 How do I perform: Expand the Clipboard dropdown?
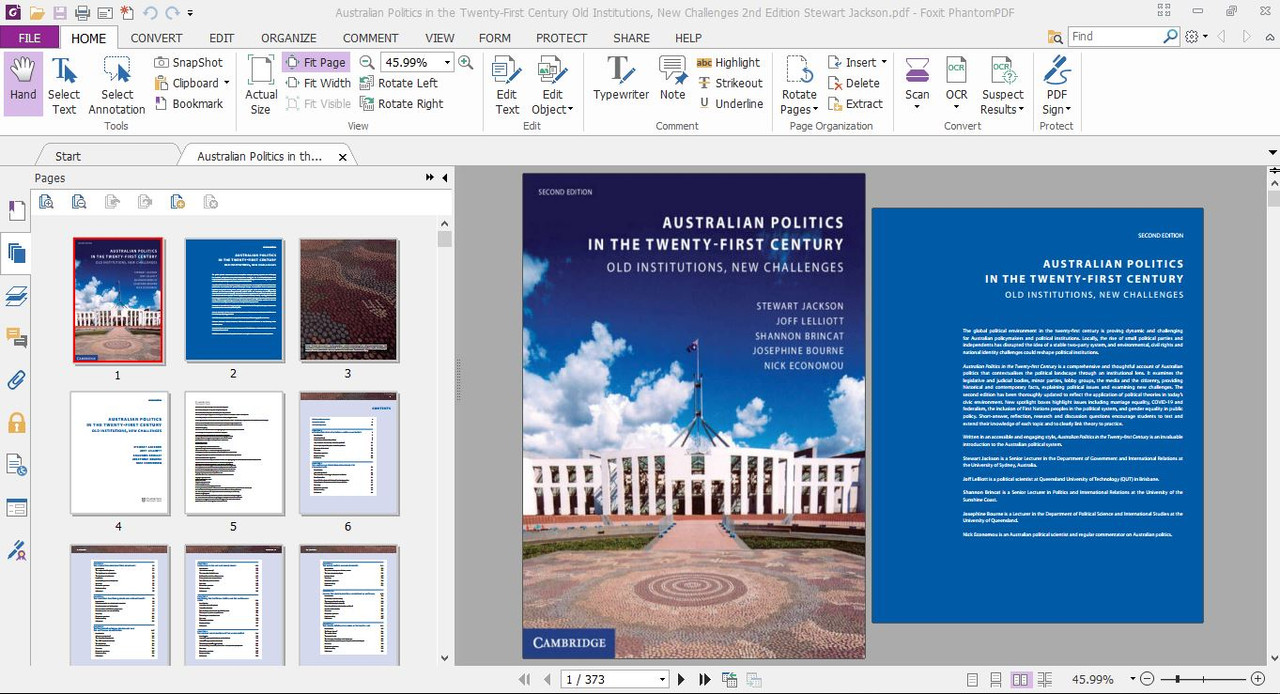[x=227, y=83]
